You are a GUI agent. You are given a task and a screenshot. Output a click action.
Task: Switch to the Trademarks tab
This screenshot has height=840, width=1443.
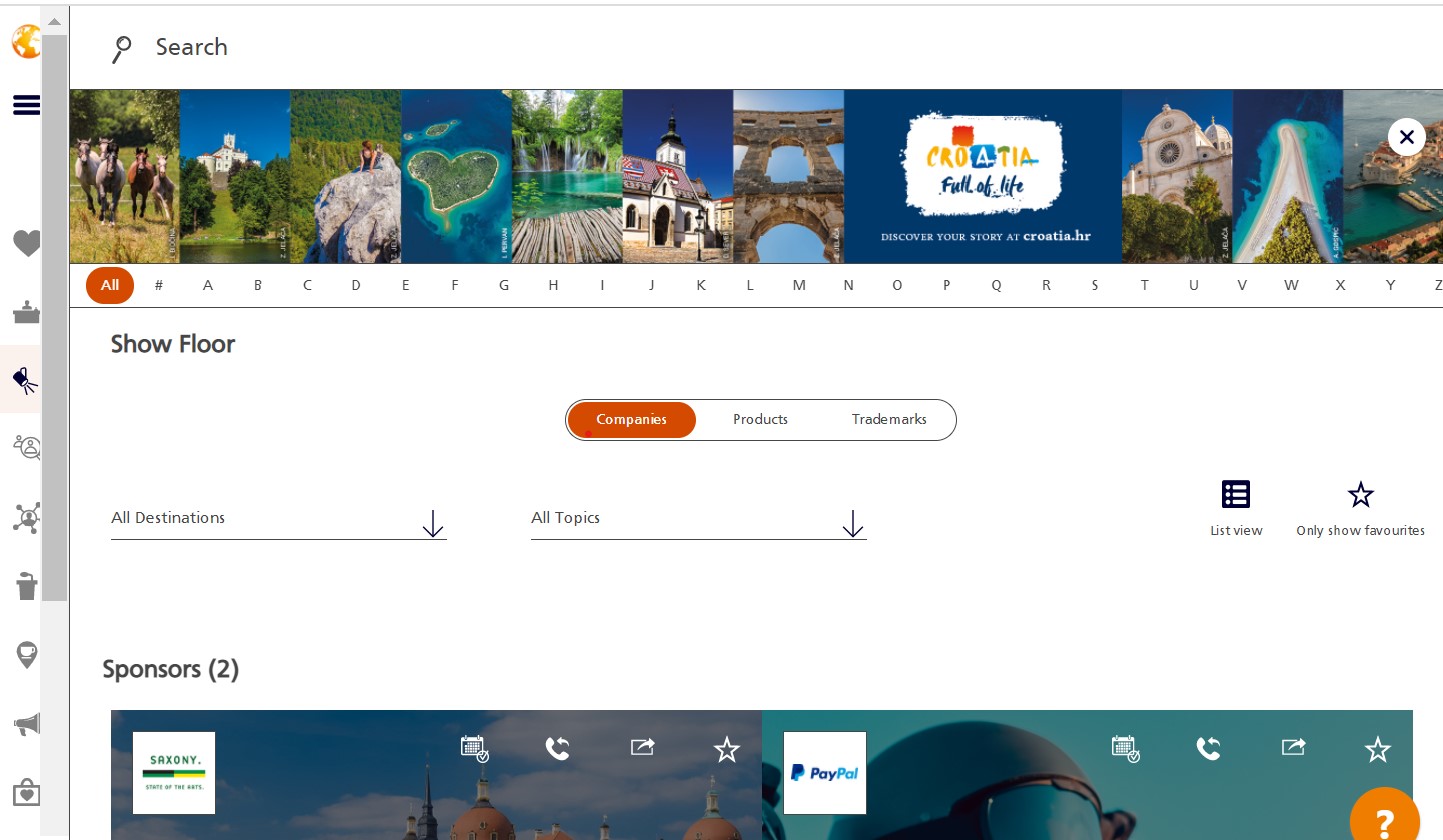pyautogui.click(x=889, y=420)
